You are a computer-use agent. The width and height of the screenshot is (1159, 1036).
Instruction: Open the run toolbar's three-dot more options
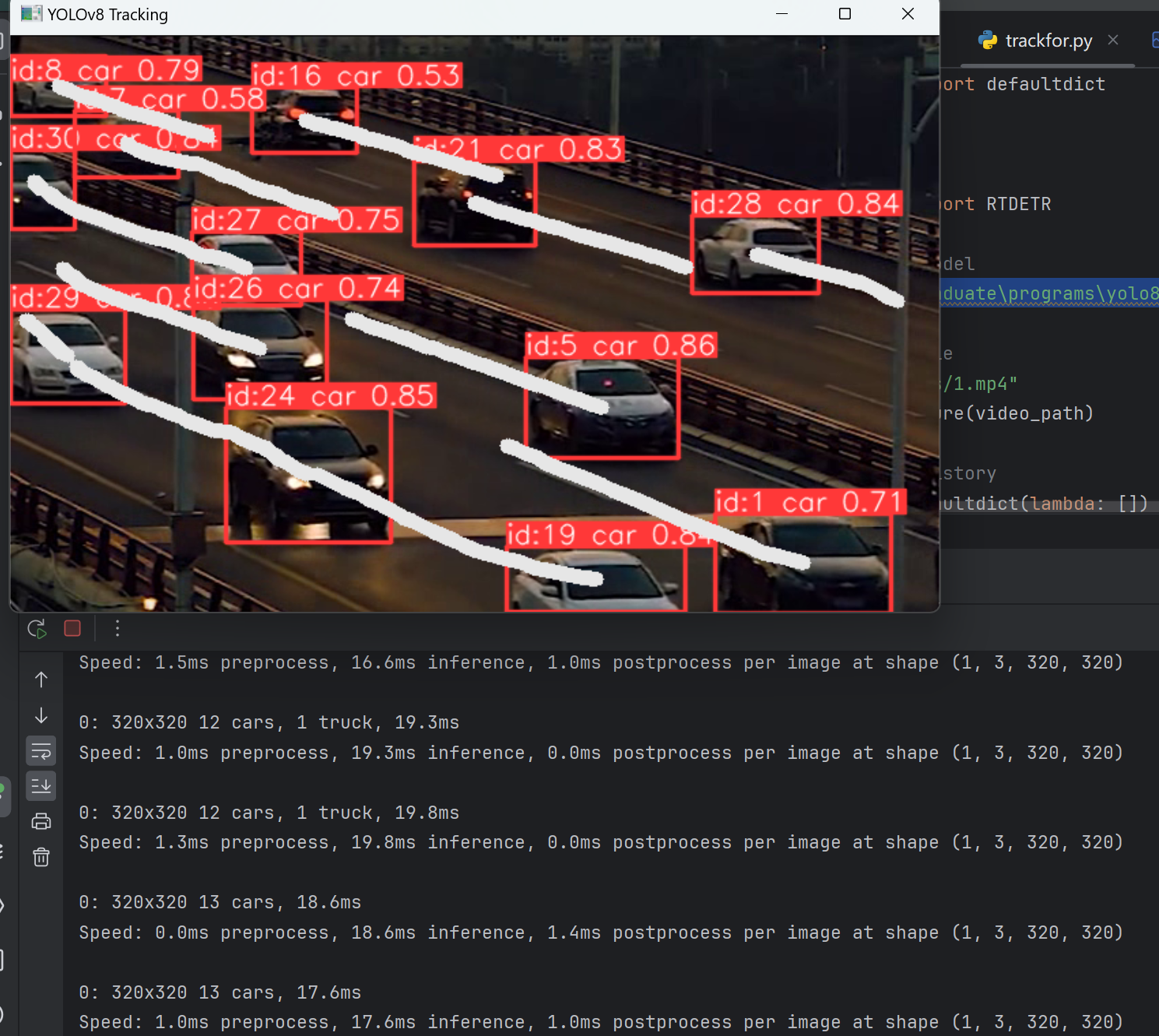click(x=118, y=628)
